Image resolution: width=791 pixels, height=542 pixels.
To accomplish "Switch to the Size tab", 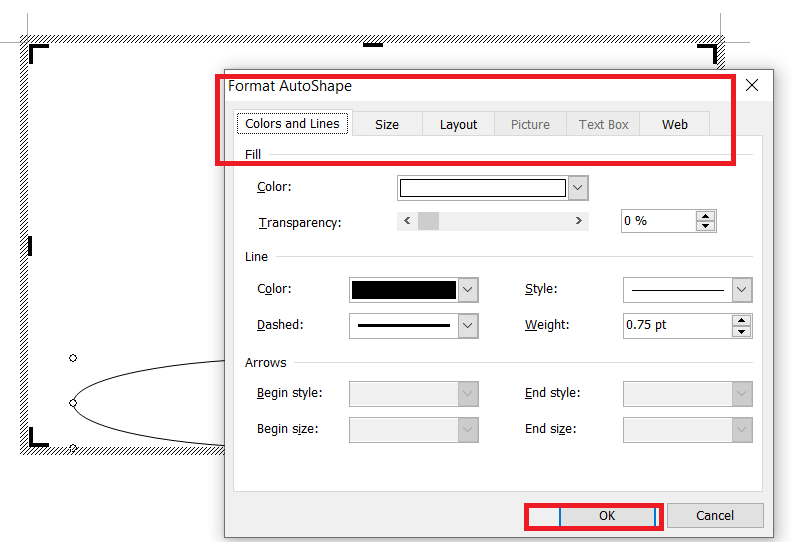I will click(387, 124).
